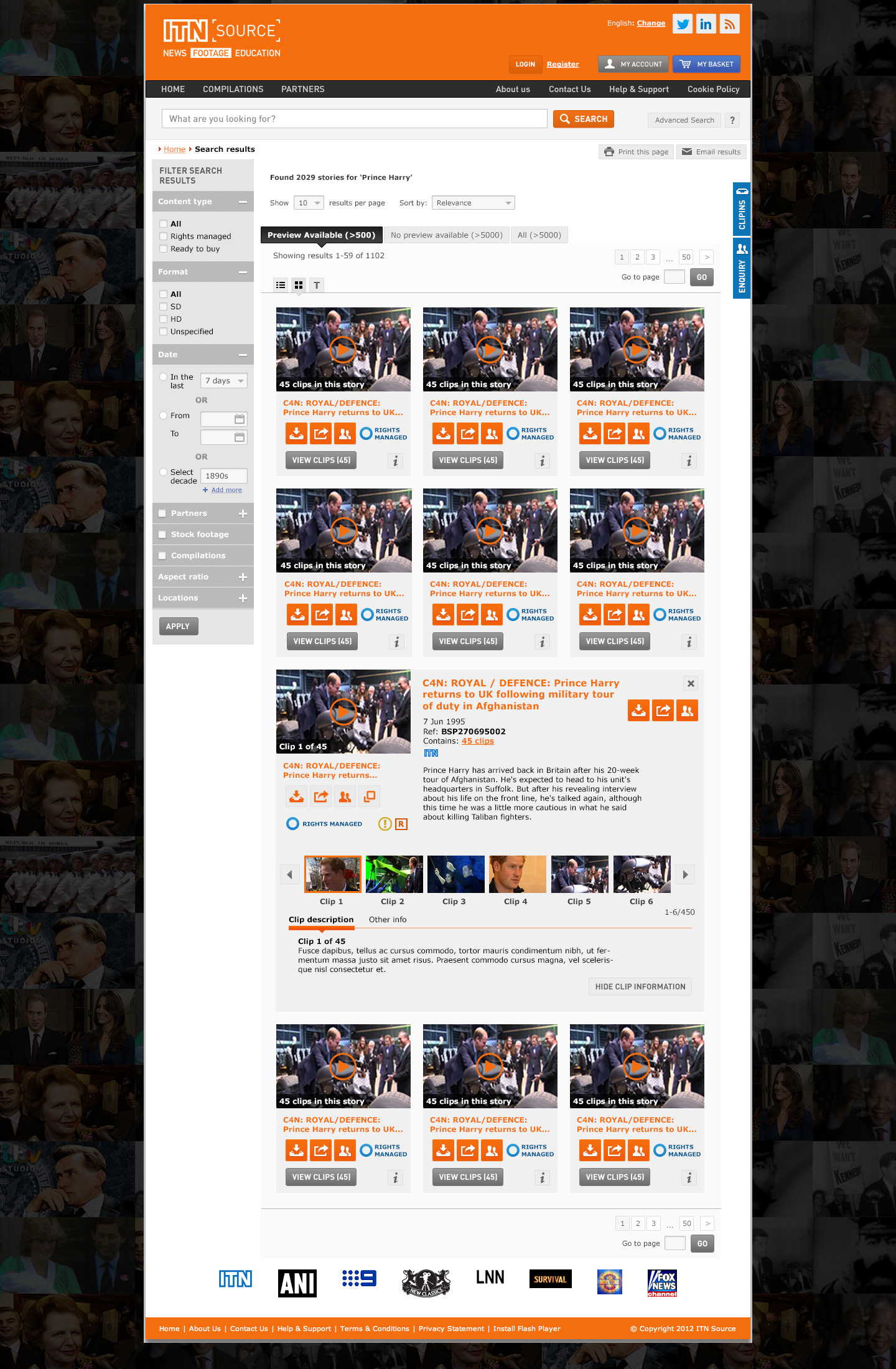The width and height of the screenshot is (896, 1369).
Task: Check the Unspecified format option
Action: [x=163, y=332]
